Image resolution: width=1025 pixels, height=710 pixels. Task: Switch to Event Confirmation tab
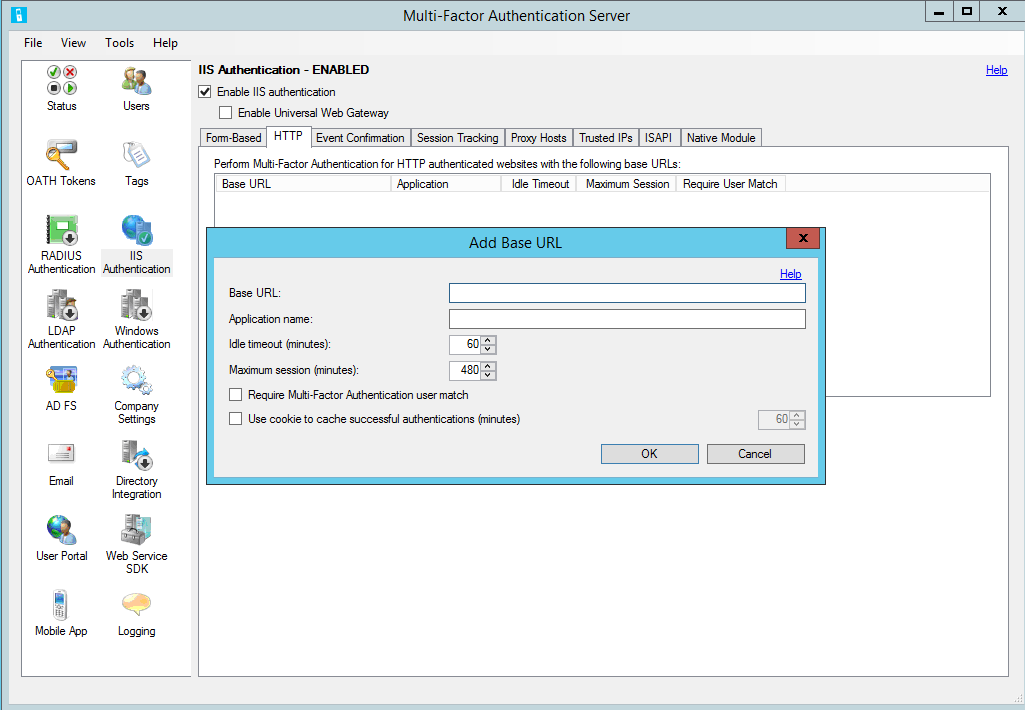point(360,138)
